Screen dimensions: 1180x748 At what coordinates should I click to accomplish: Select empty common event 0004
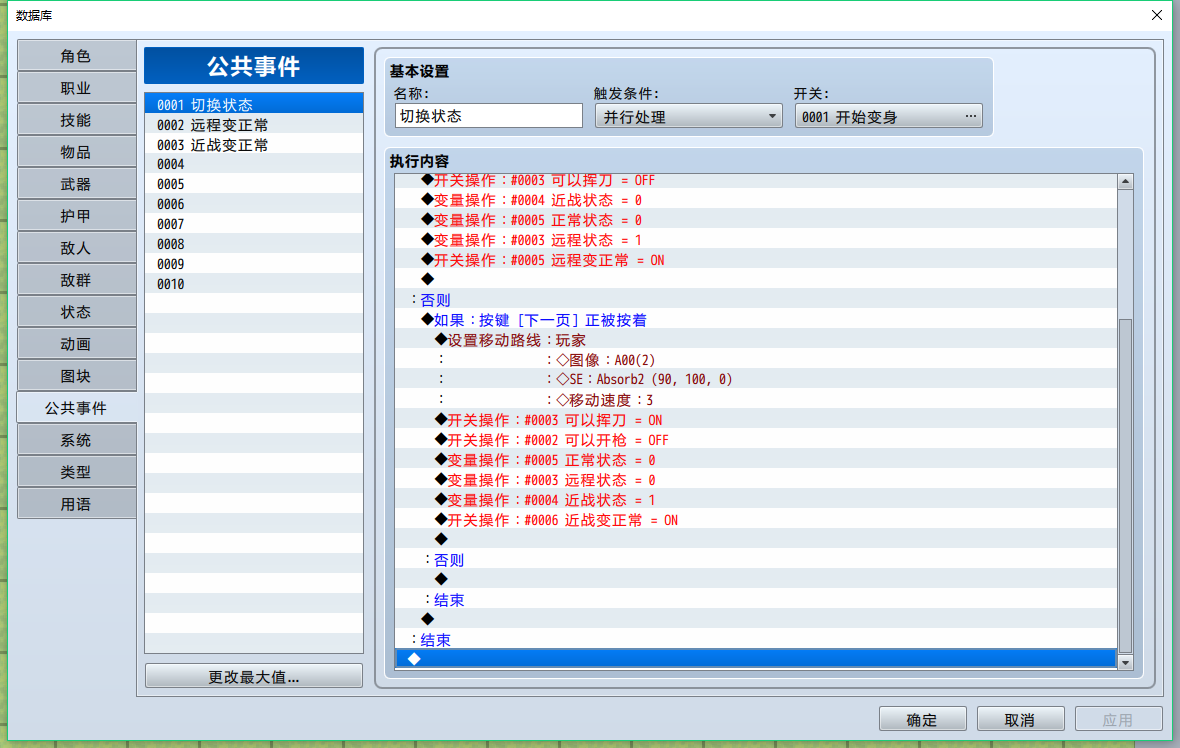point(254,164)
